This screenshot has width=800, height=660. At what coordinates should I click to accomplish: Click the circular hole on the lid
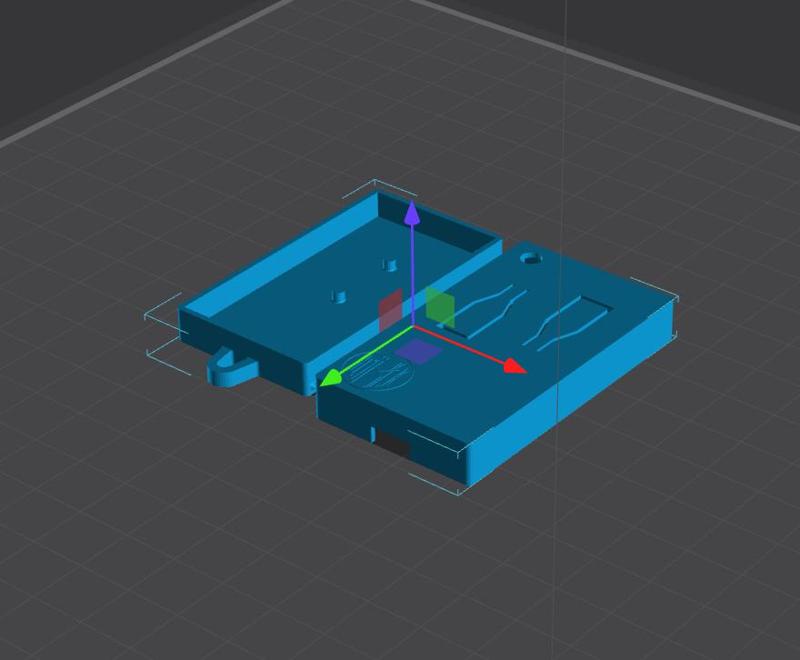531,258
